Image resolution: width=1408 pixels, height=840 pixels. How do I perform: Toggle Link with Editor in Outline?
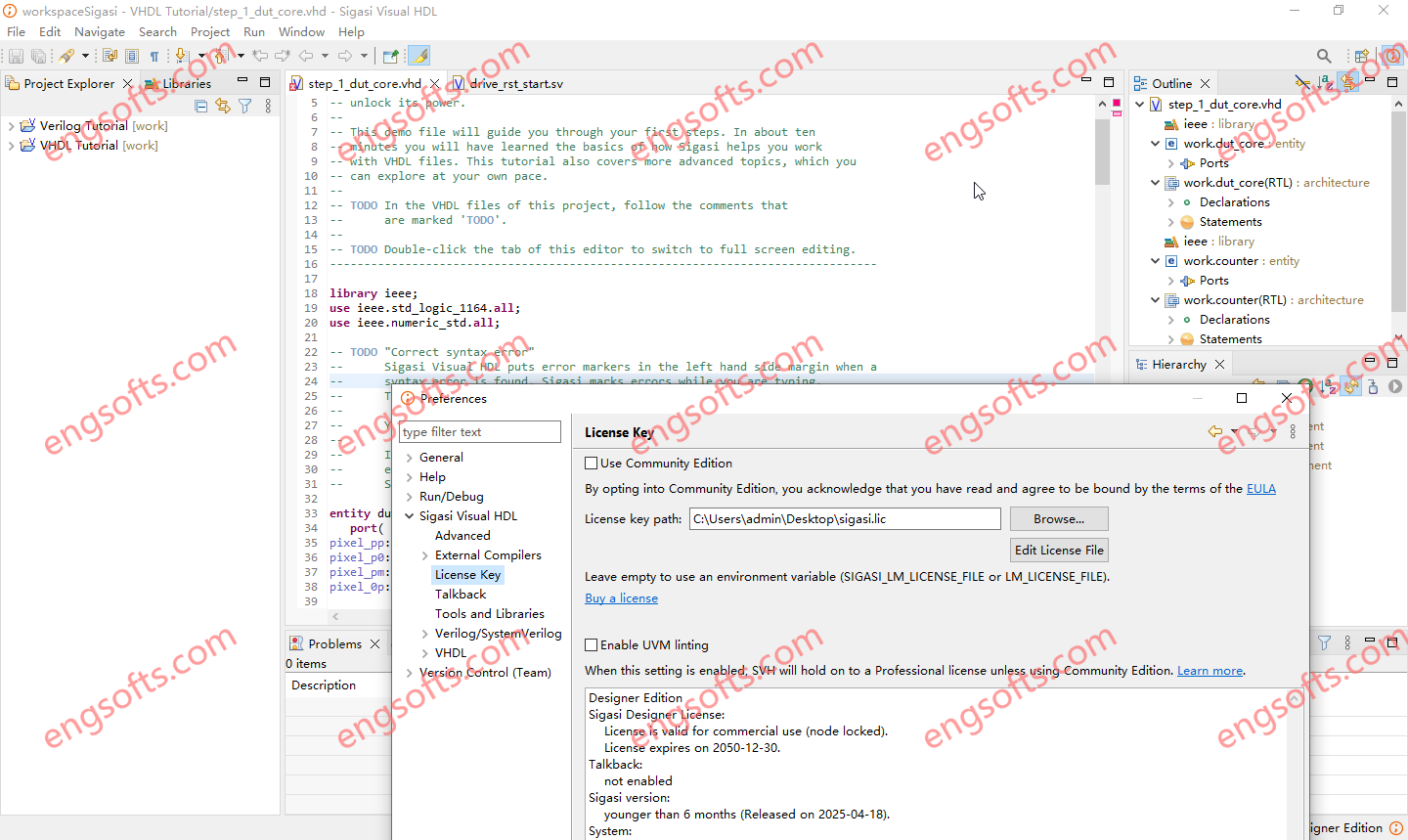(1348, 82)
